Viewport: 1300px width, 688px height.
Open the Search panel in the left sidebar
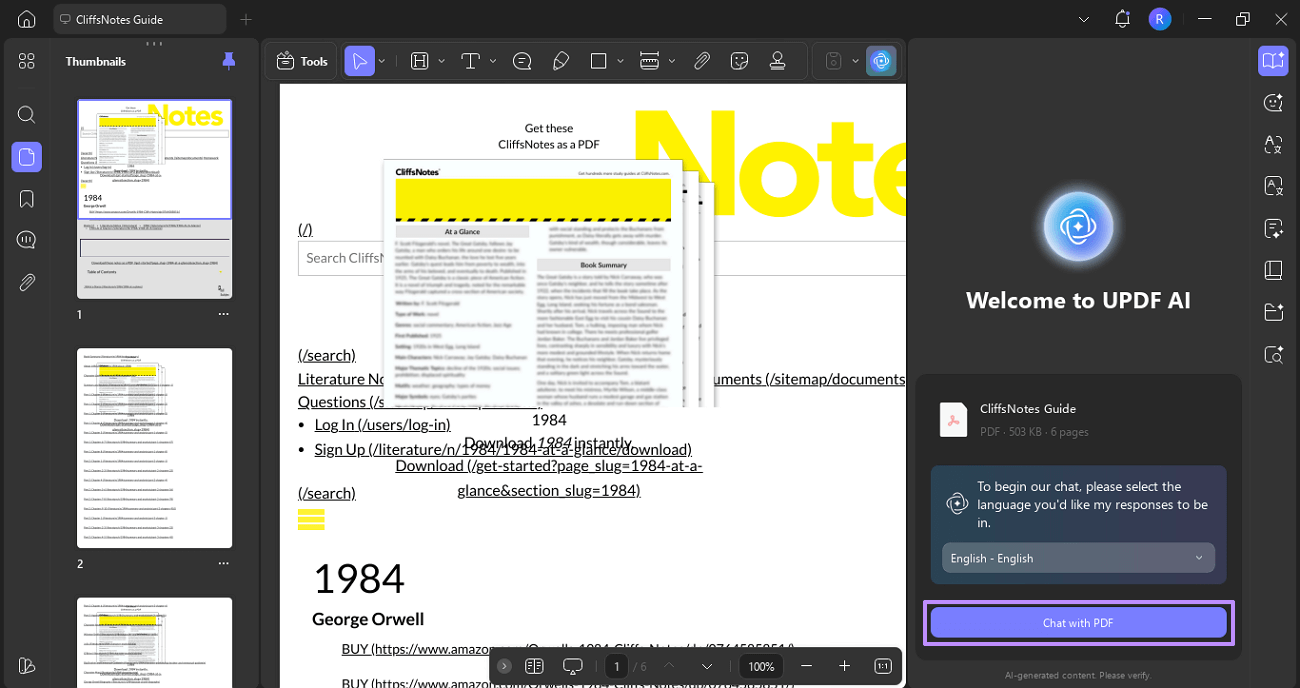click(x=26, y=114)
